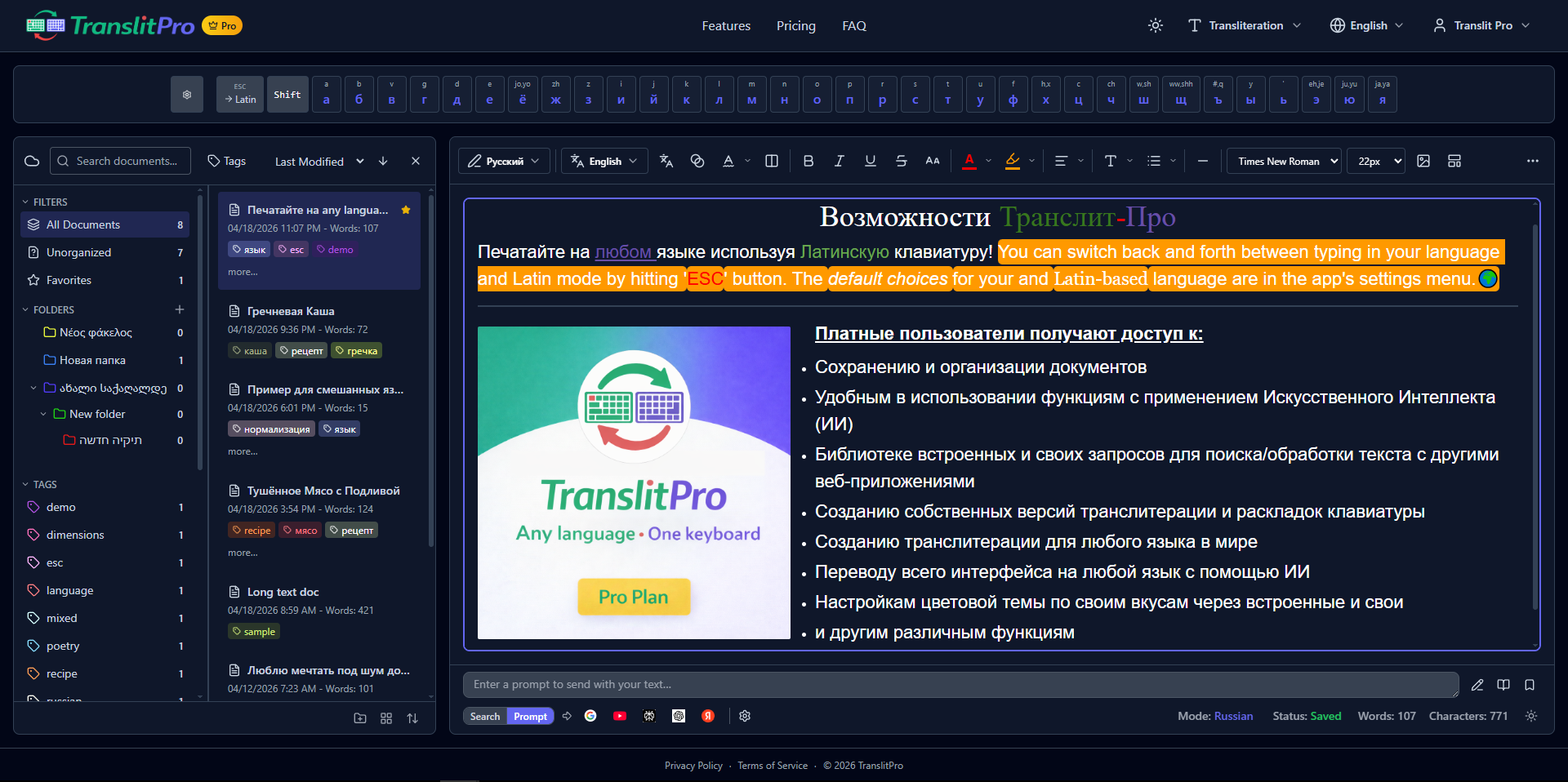Click the new folder icon below document list
This screenshot has height=782, width=1568.
(360, 718)
